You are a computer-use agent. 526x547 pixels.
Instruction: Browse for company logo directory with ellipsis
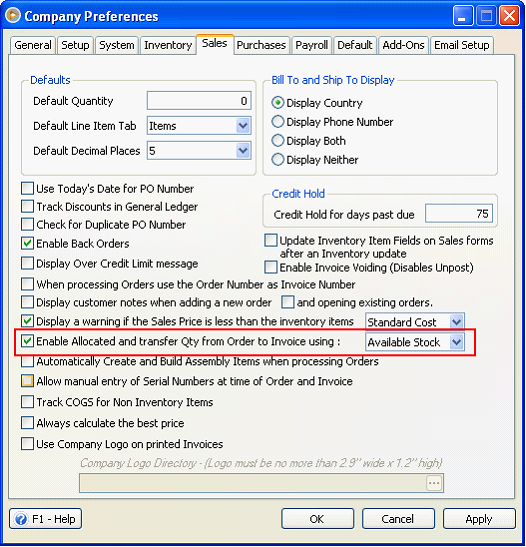point(434,483)
